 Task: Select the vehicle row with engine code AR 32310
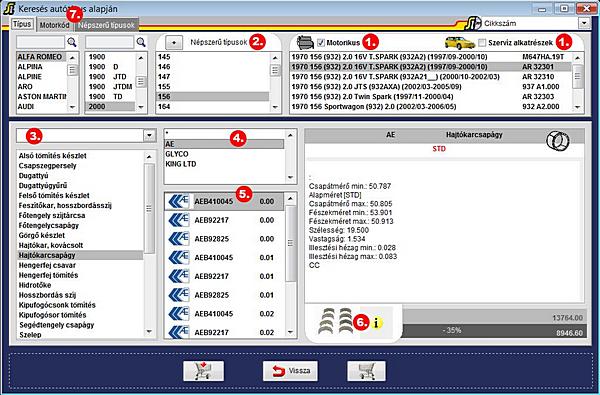pos(430,77)
